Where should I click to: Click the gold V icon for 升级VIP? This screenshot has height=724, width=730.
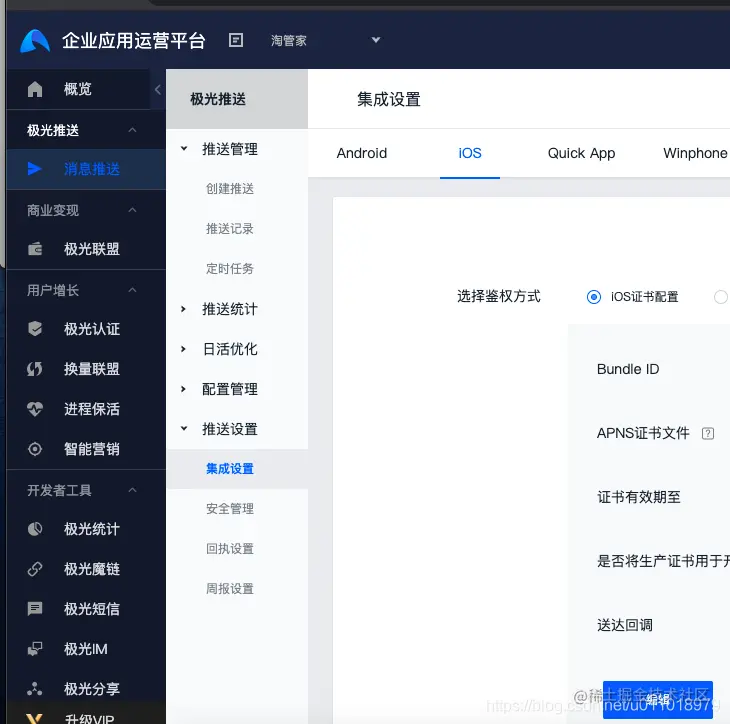coord(35,718)
